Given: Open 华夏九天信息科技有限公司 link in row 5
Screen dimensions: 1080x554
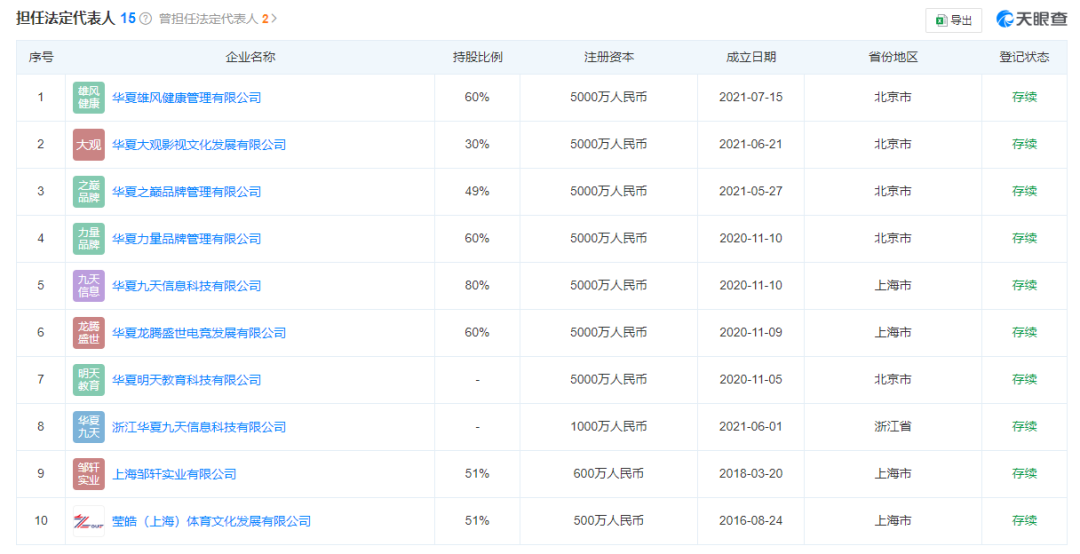Looking at the screenshot, I should coord(187,286).
